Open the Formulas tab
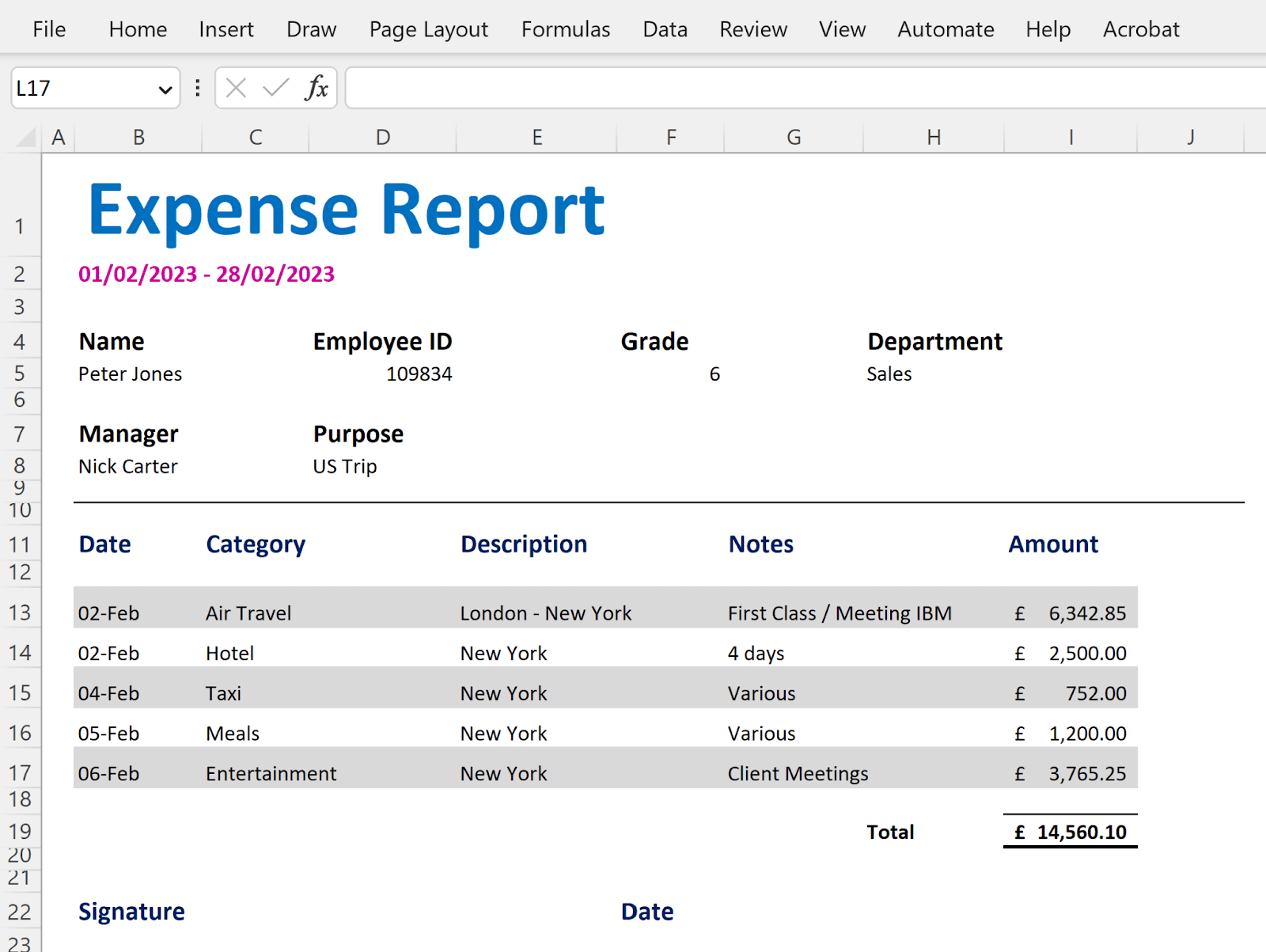 (566, 29)
